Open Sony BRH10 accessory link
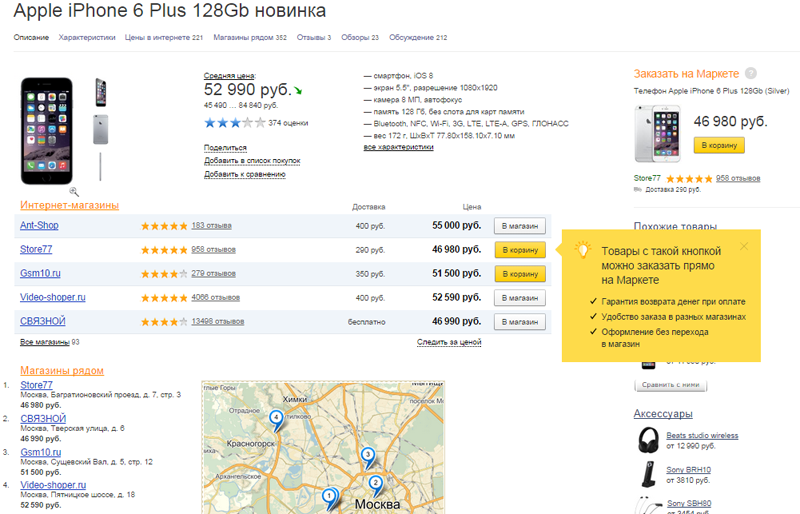Image resolution: width=800 pixels, height=514 pixels. click(x=688, y=470)
